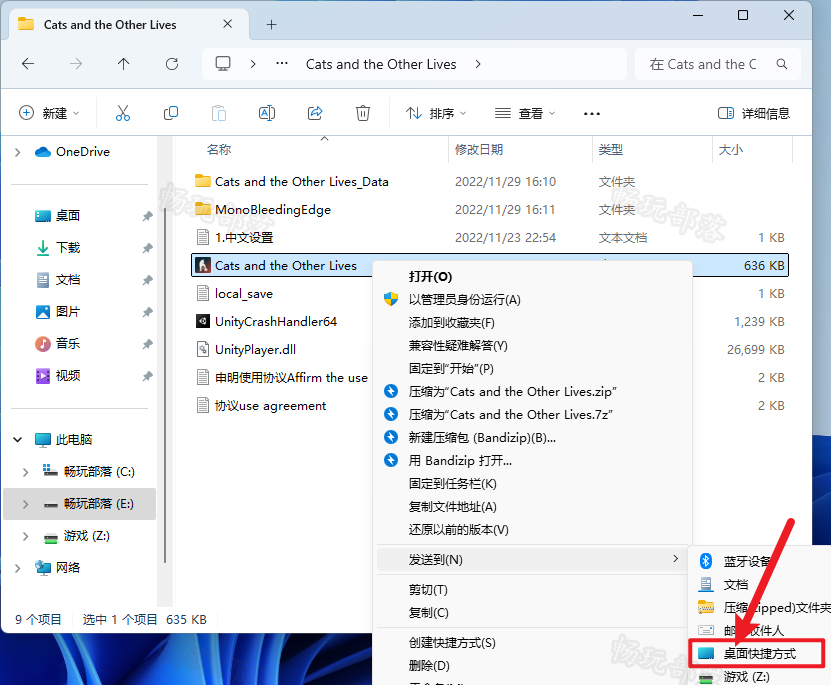
Task: Click the address bar computer icon
Action: pyautogui.click(x=223, y=64)
